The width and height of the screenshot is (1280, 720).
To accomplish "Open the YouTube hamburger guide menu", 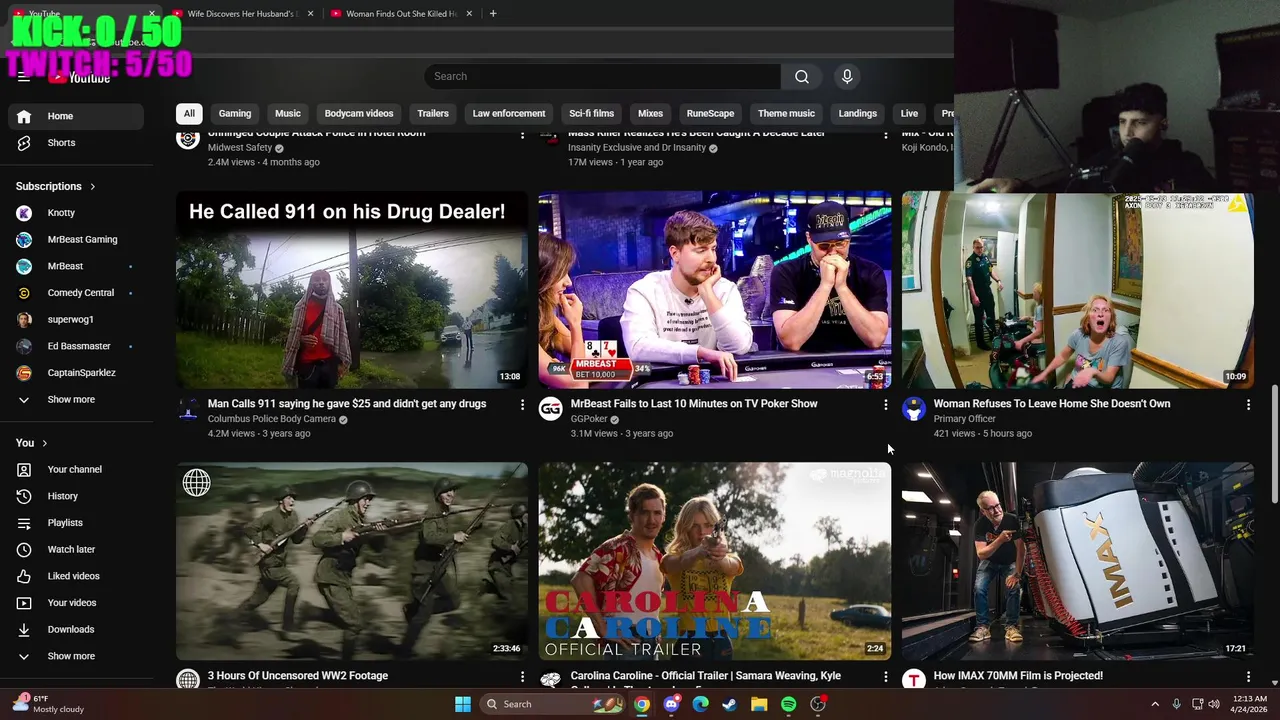I will [24, 77].
